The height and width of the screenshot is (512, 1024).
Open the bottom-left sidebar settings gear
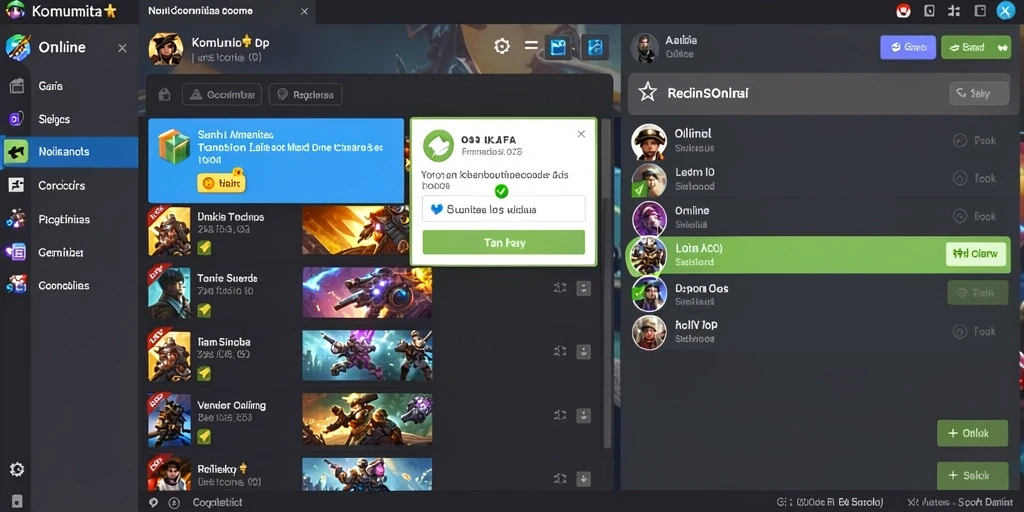click(x=17, y=469)
